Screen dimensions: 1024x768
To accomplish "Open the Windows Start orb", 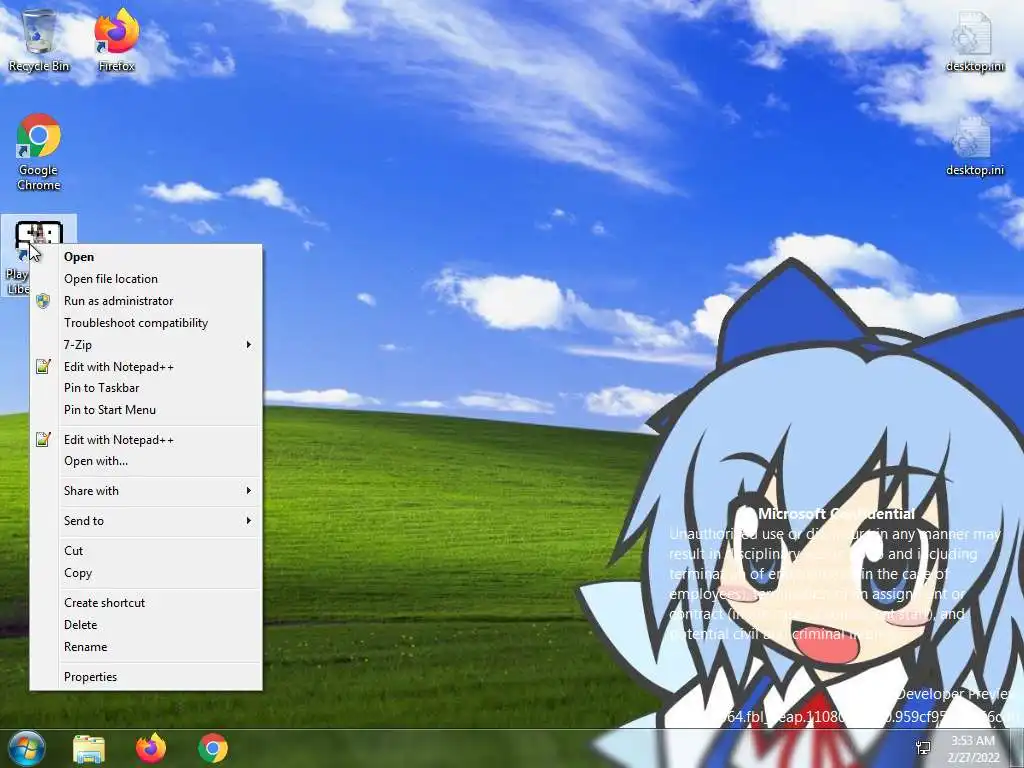I will [x=25, y=748].
